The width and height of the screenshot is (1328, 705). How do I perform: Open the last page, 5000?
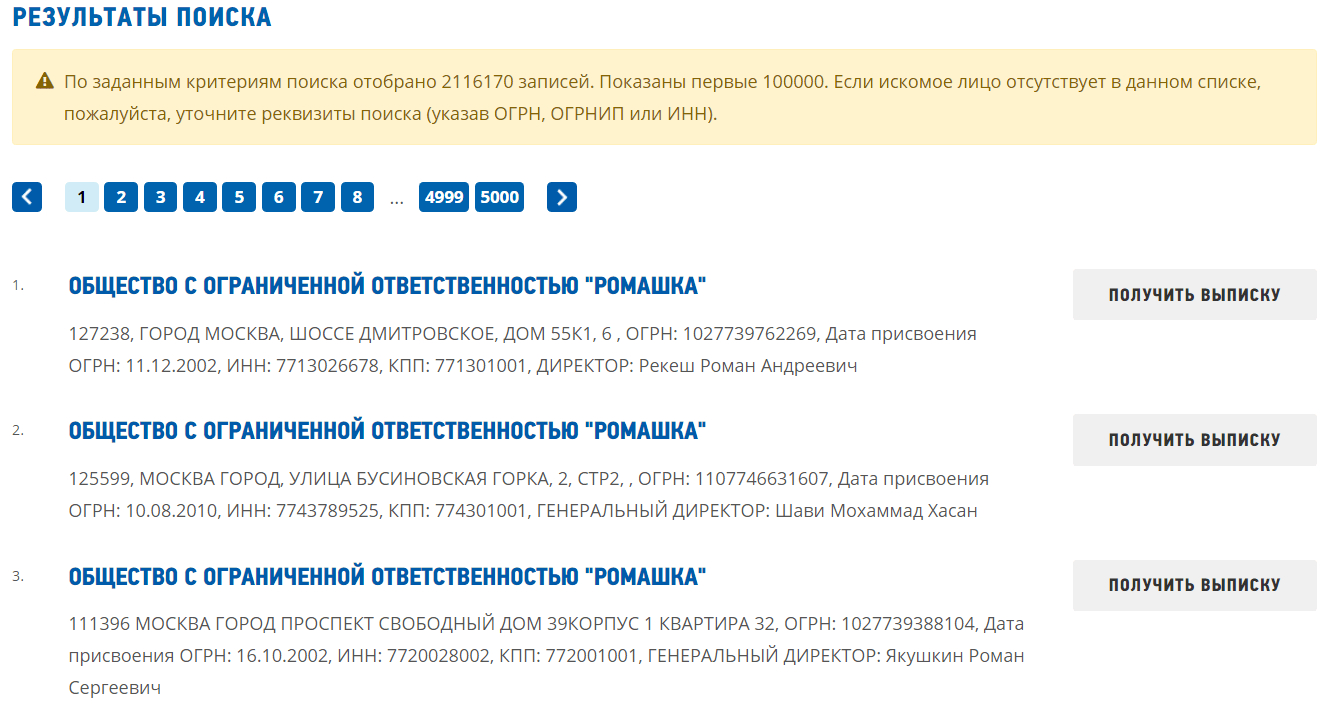click(499, 197)
